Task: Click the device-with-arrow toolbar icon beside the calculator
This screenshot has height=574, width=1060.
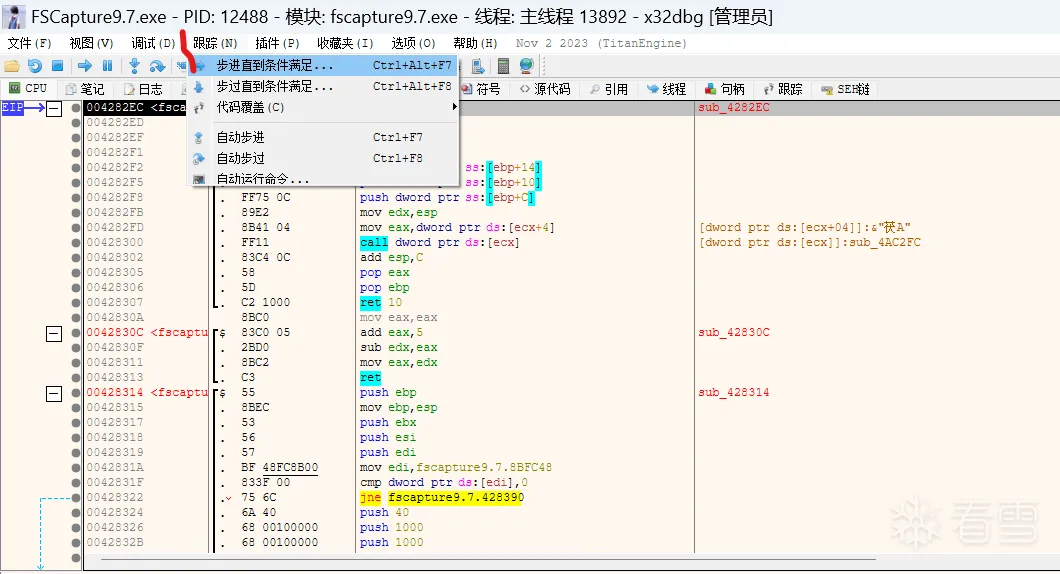Action: (x=478, y=66)
